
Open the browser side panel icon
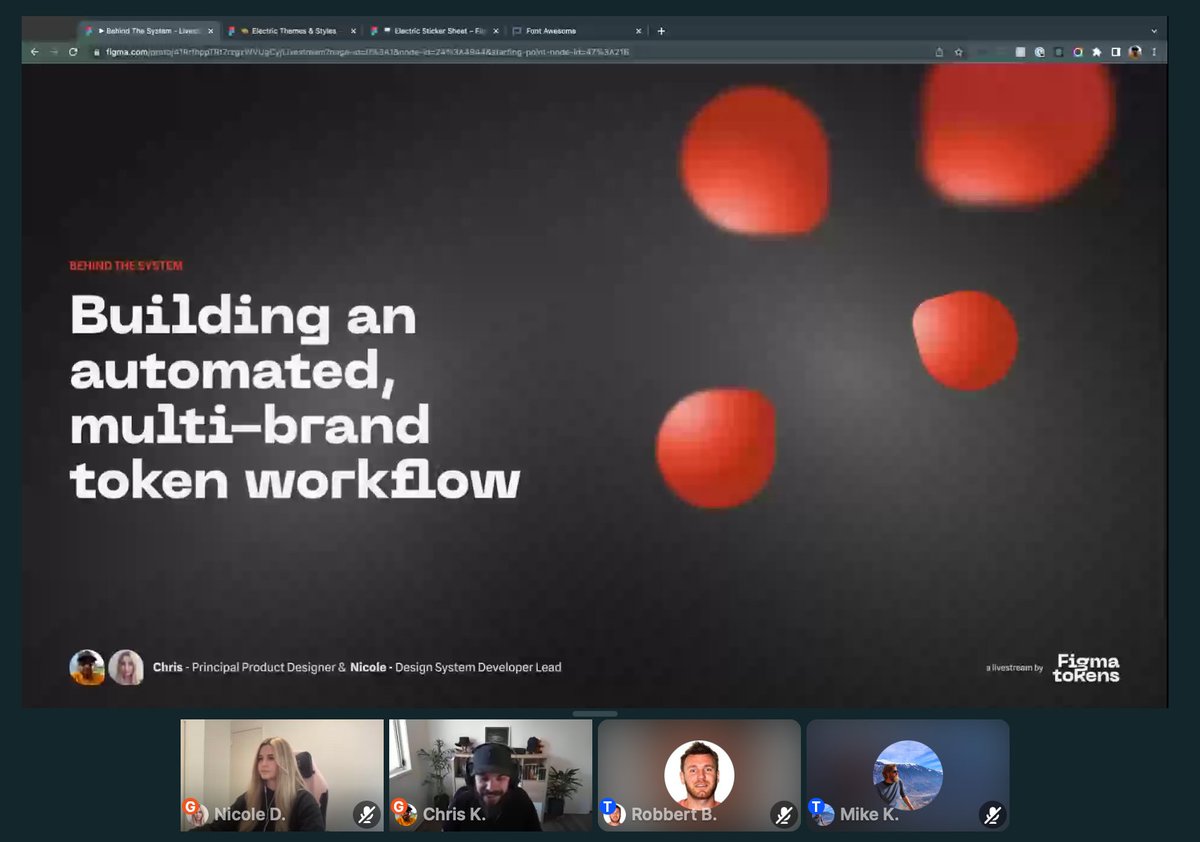point(1116,52)
